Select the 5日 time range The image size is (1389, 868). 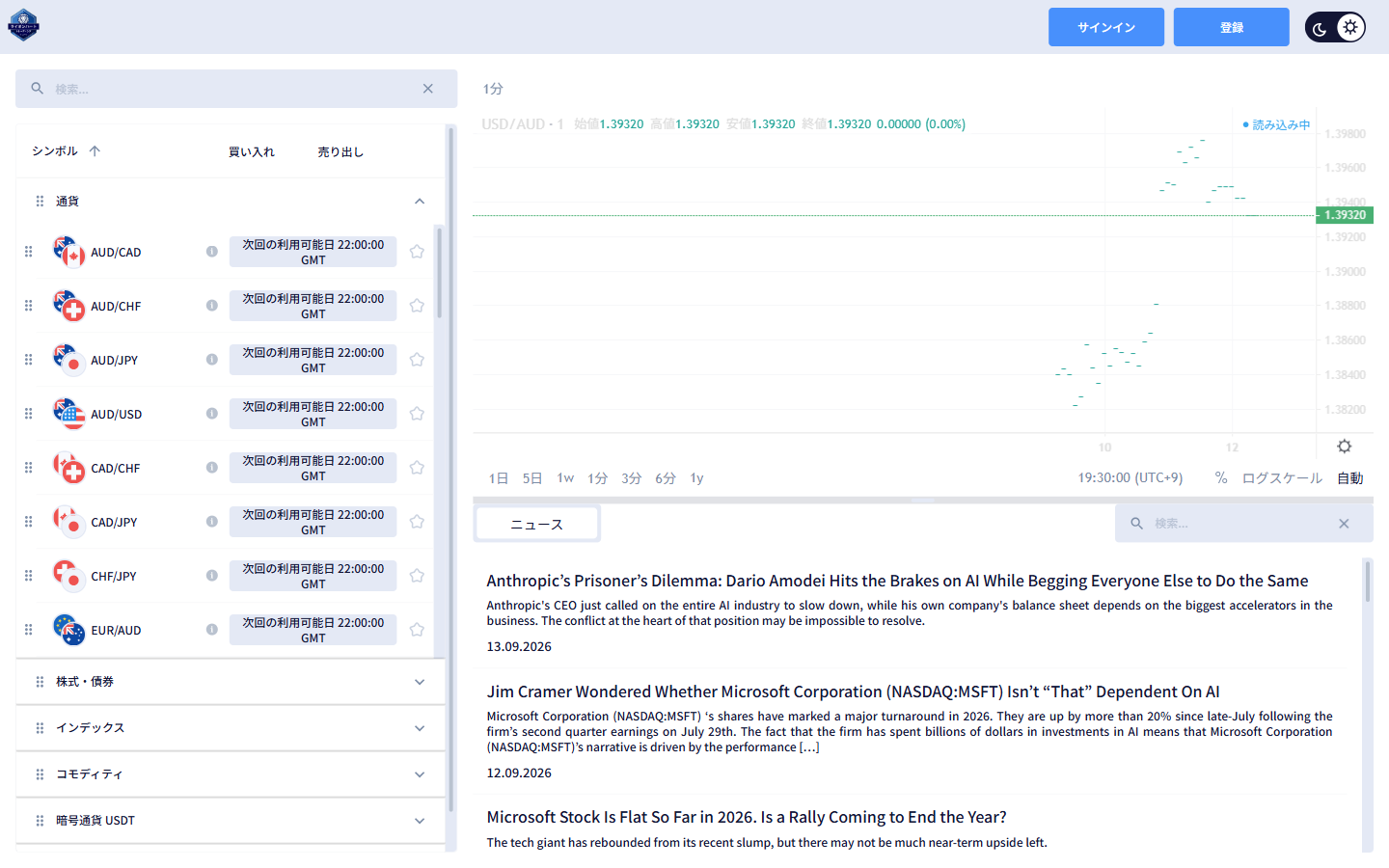532,478
